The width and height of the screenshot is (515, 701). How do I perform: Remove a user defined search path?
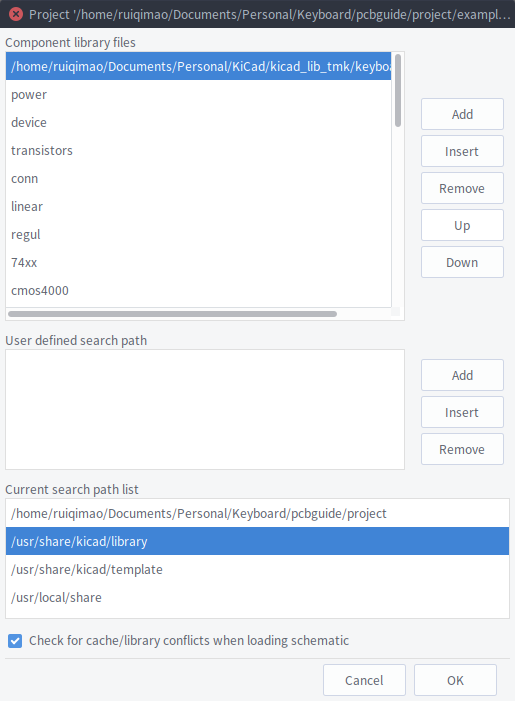pos(462,449)
